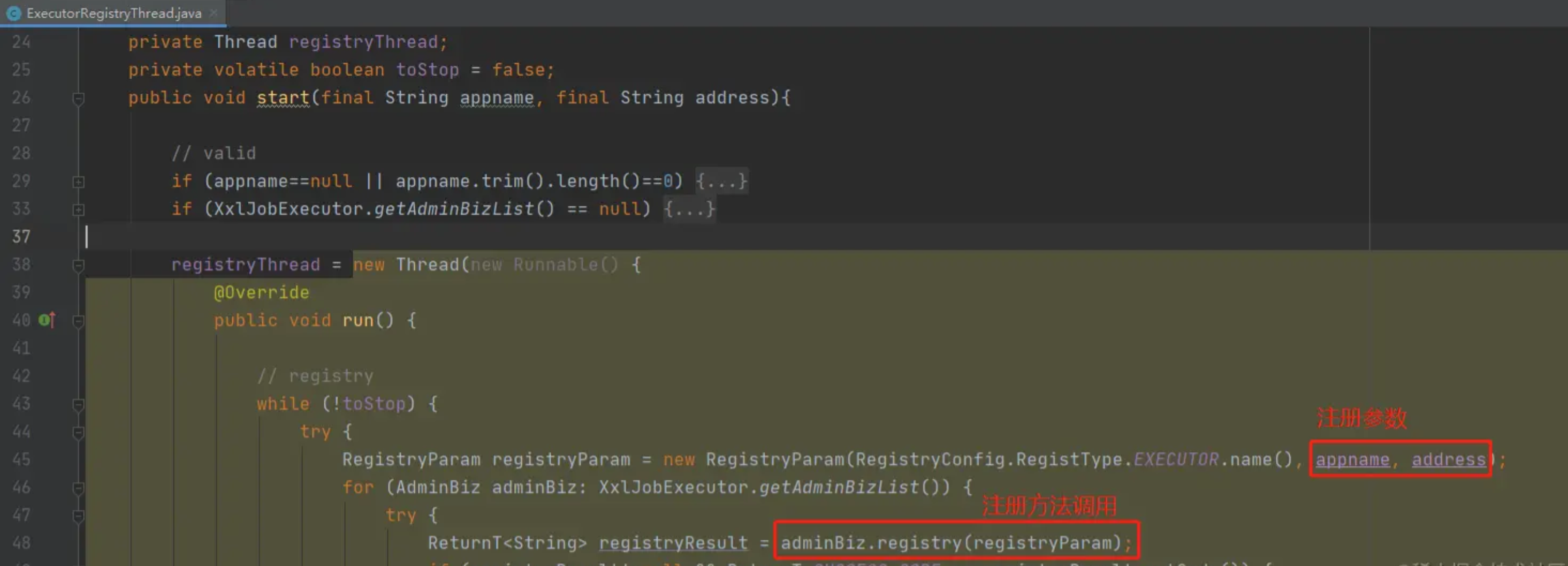Click the override gutter icon on line 40

[47, 320]
